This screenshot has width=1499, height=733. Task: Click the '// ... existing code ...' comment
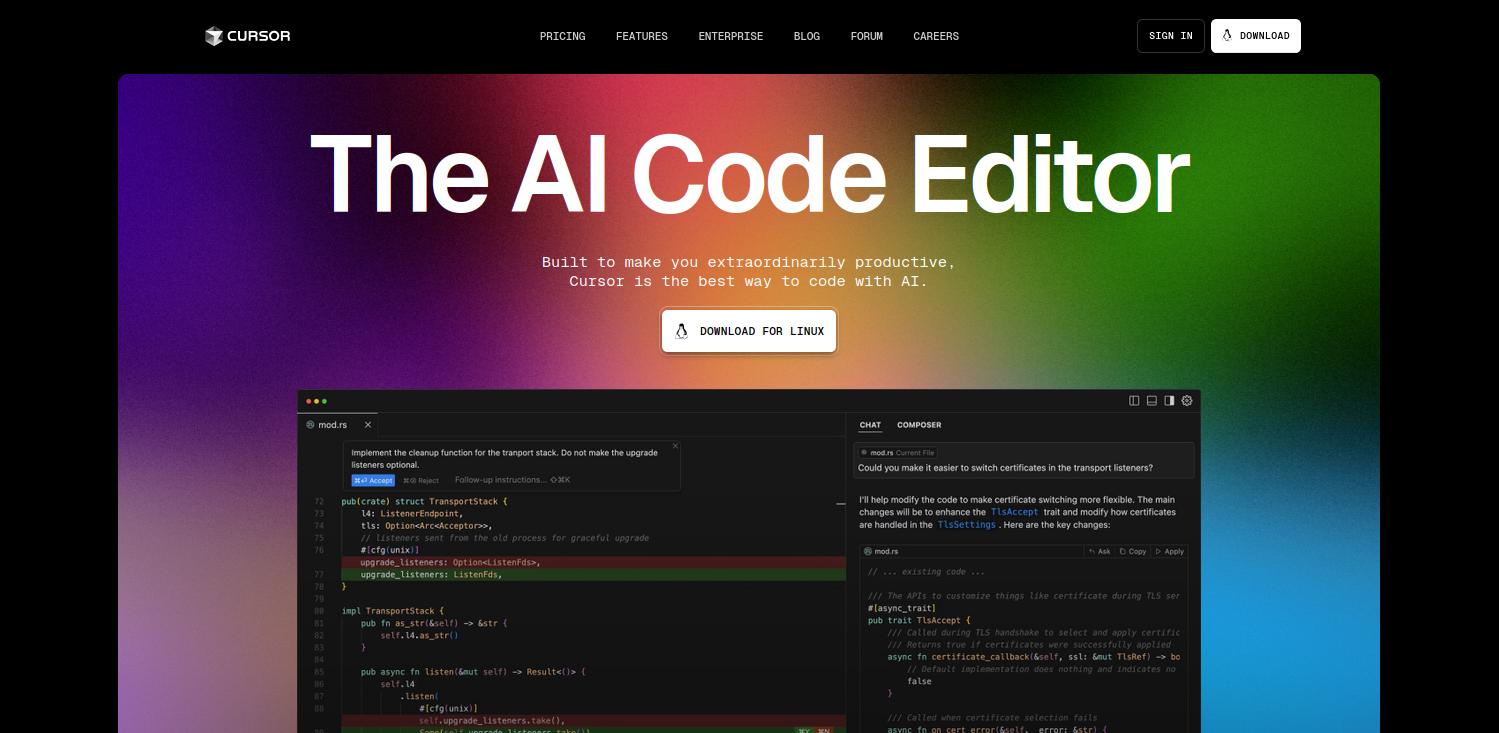tap(926, 572)
